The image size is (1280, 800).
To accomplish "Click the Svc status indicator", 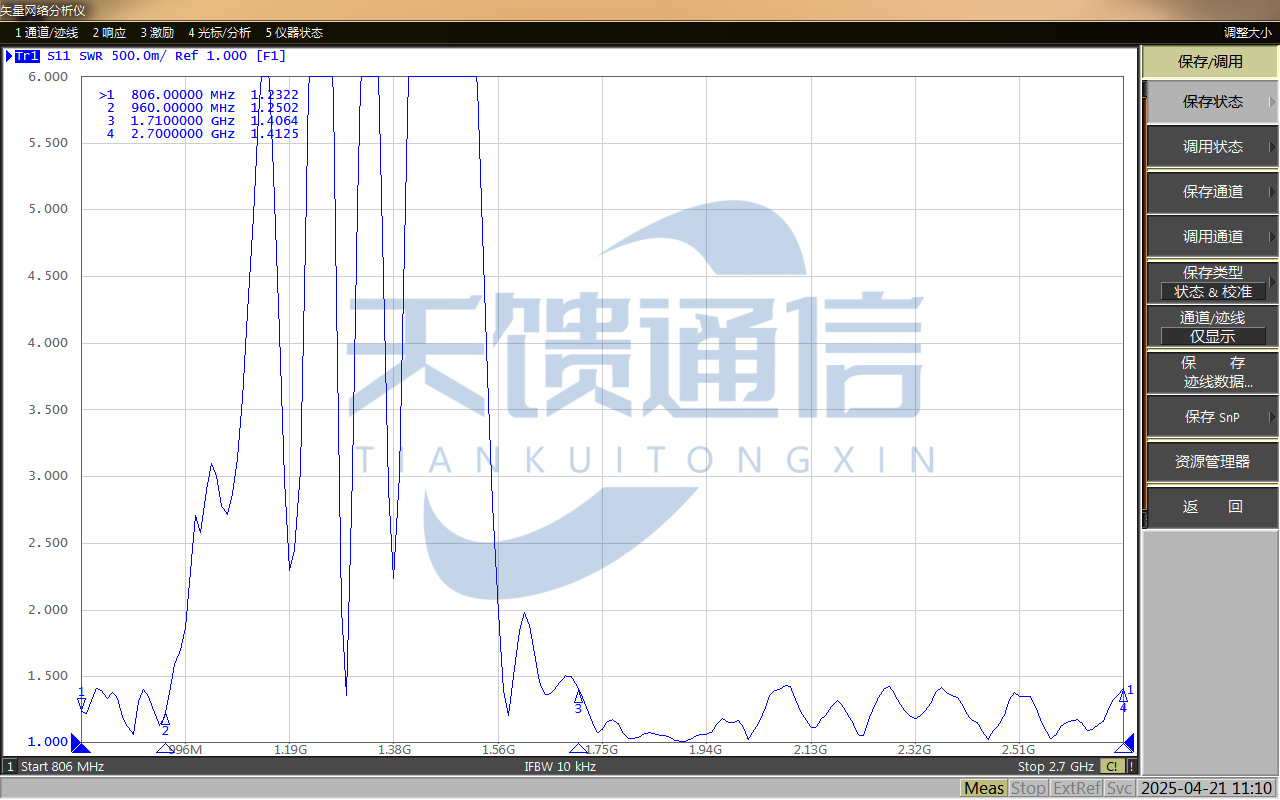I will pyautogui.click(x=1119, y=788).
